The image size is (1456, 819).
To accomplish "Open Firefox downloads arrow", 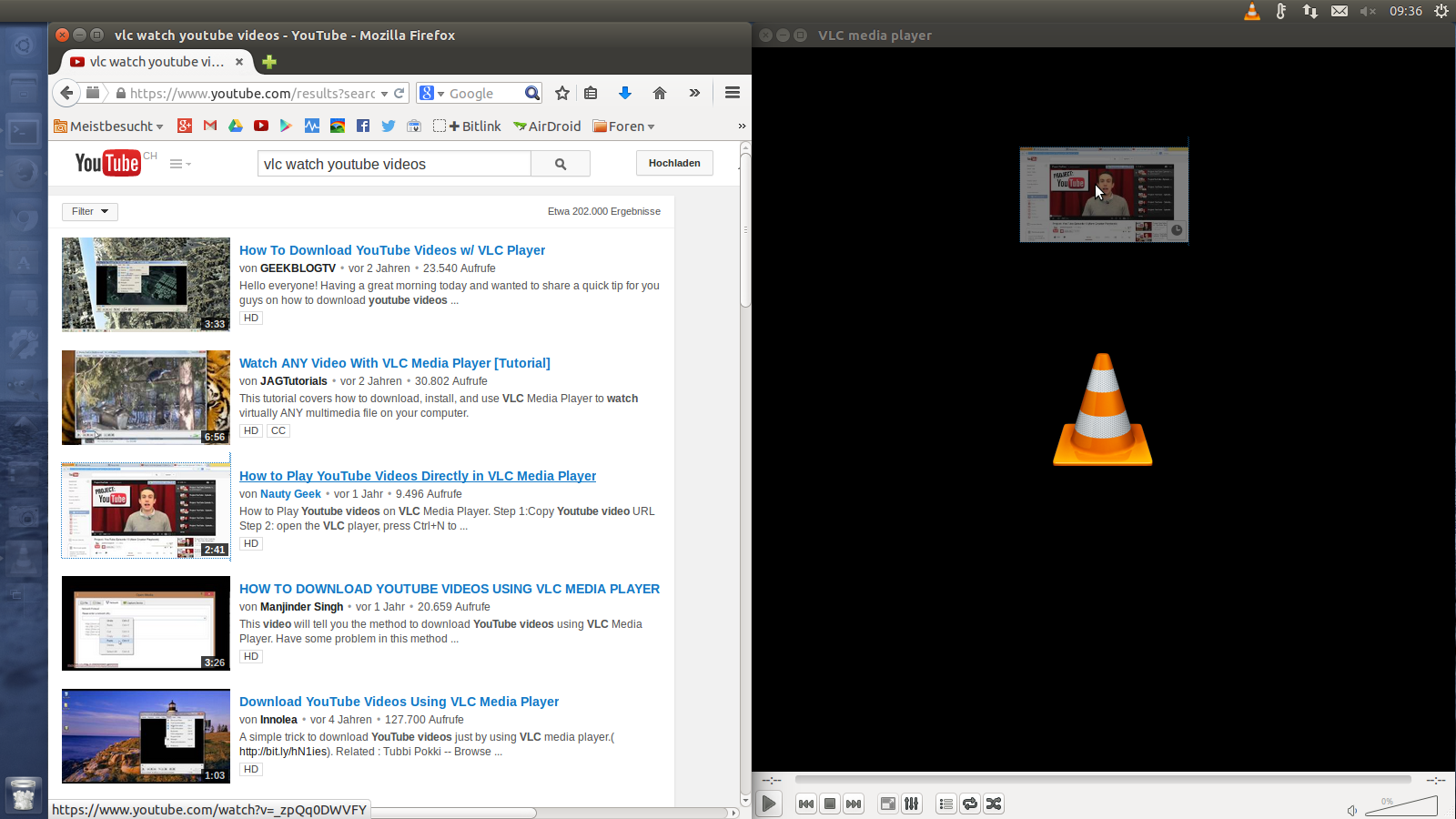I will coord(625,93).
